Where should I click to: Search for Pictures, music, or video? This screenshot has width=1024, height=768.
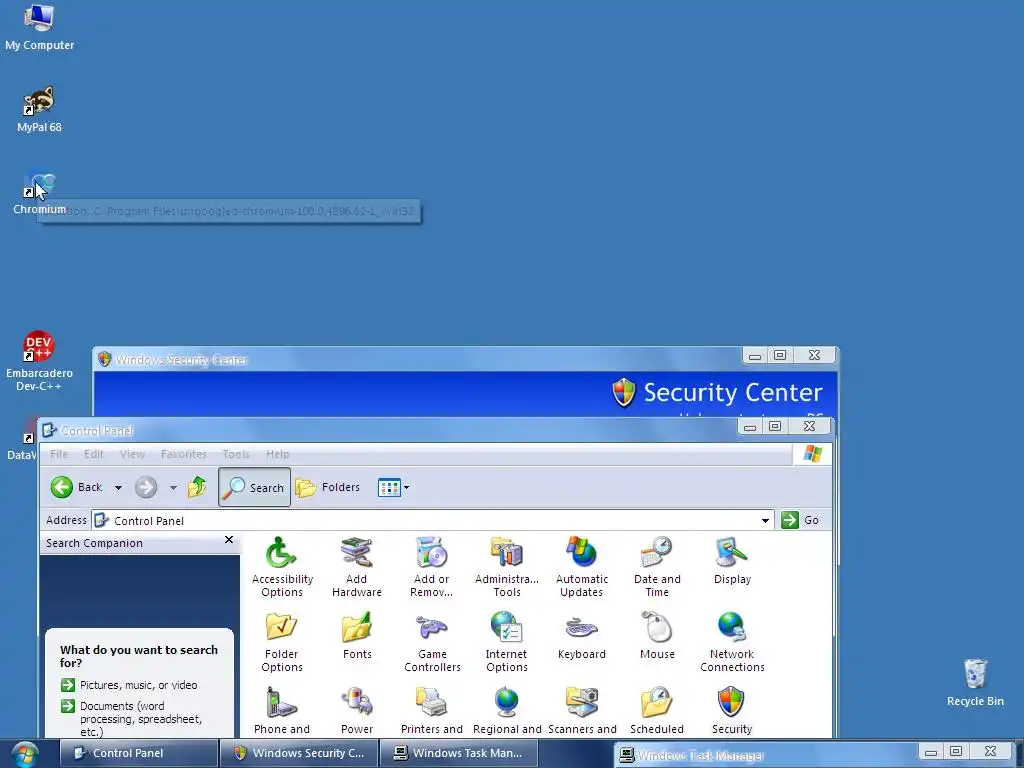coord(129,685)
